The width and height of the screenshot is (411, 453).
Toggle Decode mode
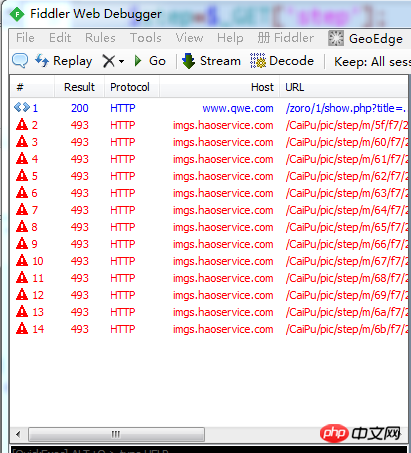click(x=282, y=61)
